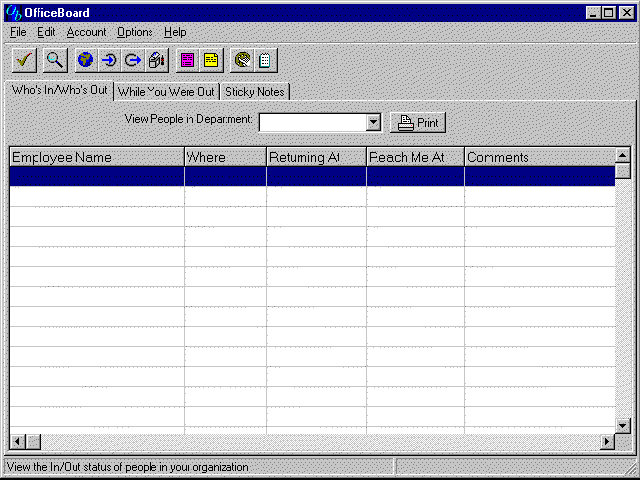640x480 pixels.
Task: Click the vertical scrollbar down arrow
Action: [623, 425]
